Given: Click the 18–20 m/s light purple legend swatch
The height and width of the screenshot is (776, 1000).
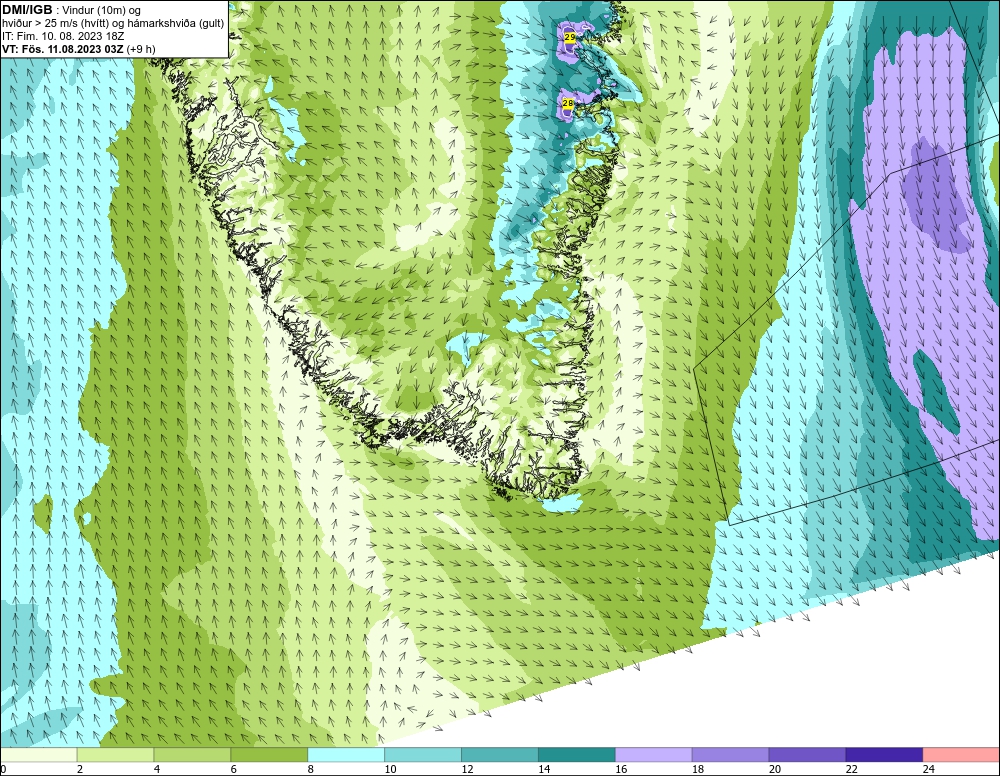Looking at the screenshot, I should [730, 755].
